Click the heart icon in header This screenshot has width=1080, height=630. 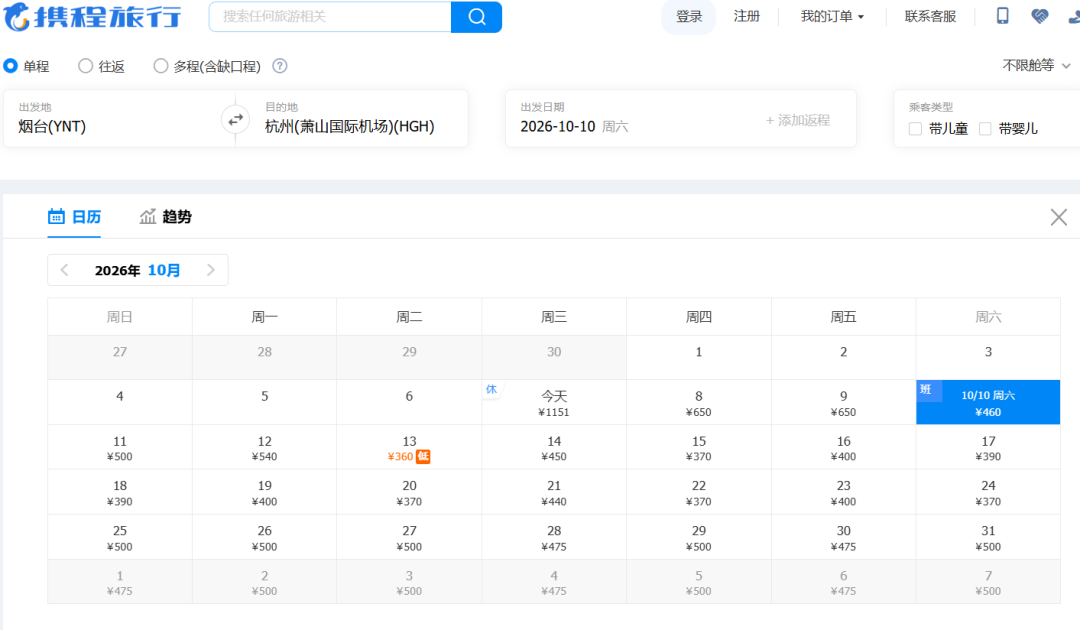click(1040, 16)
